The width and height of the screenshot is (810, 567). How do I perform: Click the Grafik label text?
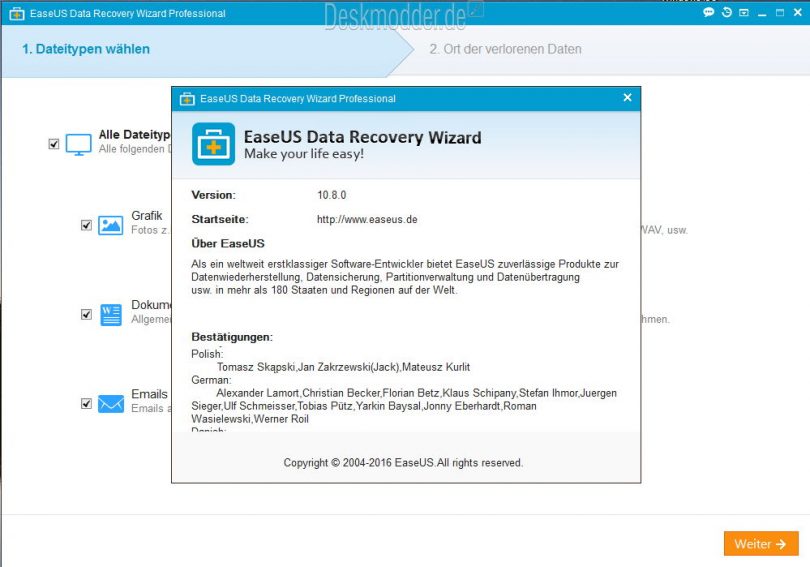point(147,215)
